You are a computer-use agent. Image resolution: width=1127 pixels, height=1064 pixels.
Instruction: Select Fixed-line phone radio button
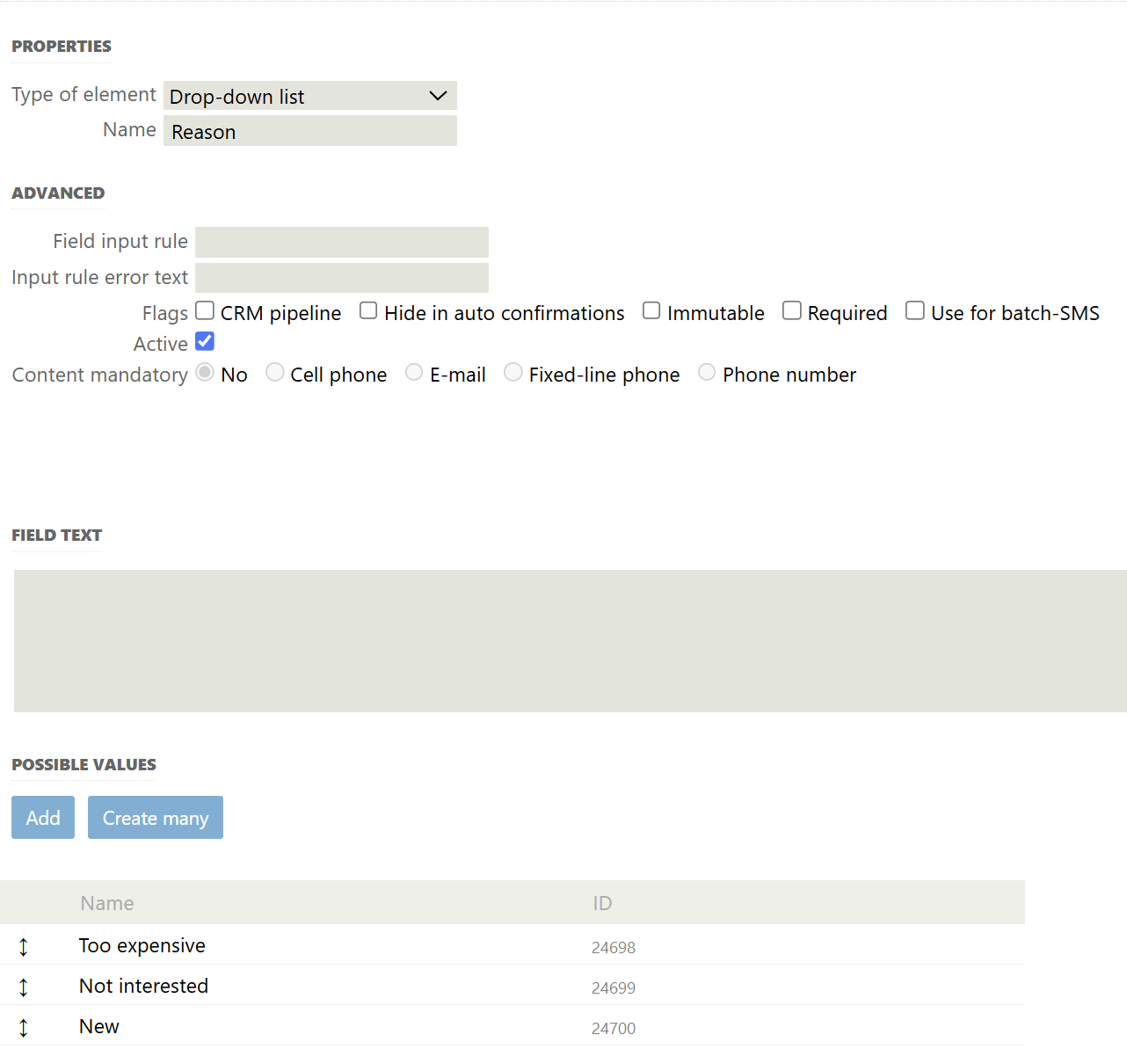[x=513, y=373]
